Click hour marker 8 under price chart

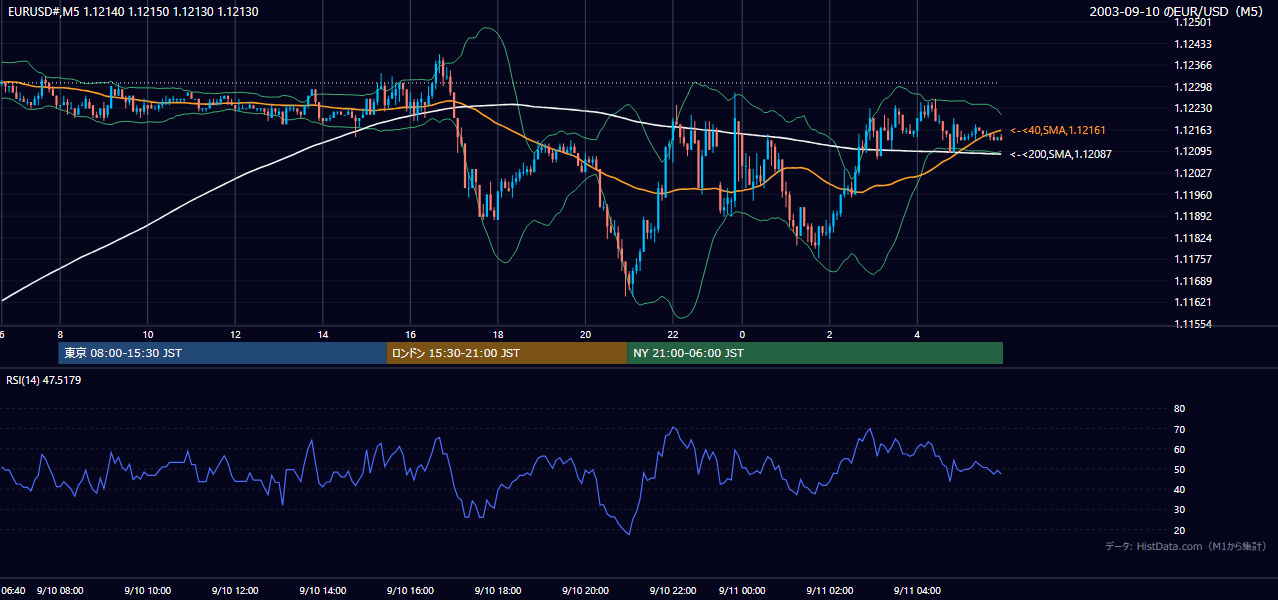pyautogui.click(x=60, y=334)
